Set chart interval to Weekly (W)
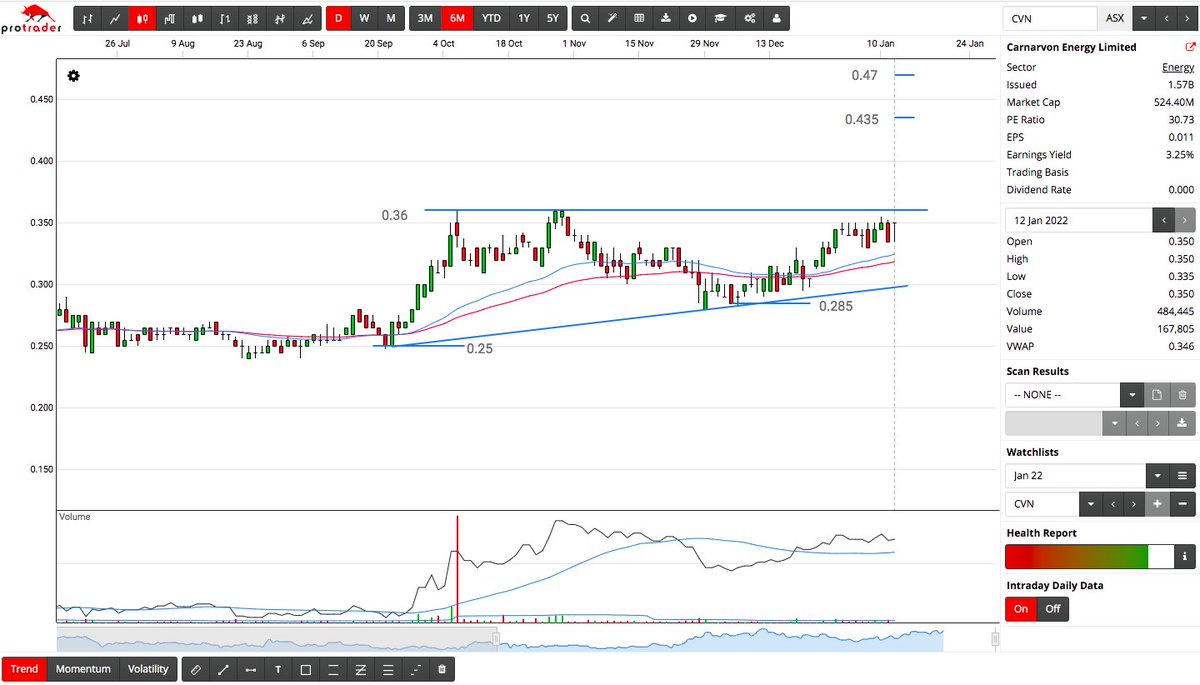This screenshot has height=685, width=1200. [x=364, y=18]
